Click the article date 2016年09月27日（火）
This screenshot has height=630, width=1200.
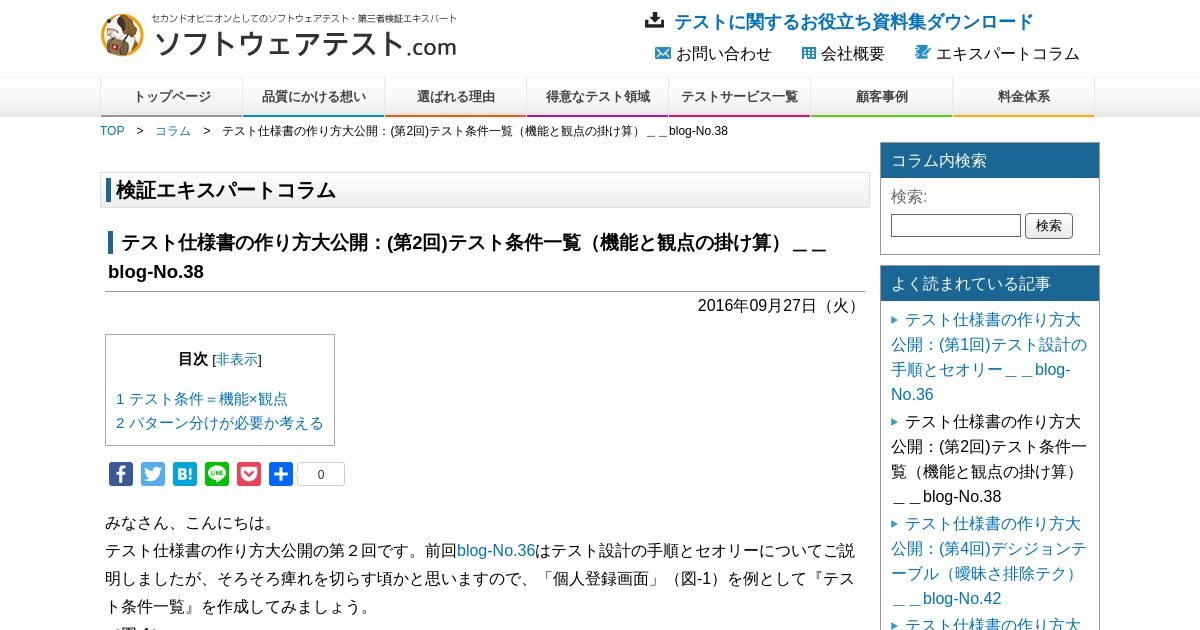click(781, 306)
